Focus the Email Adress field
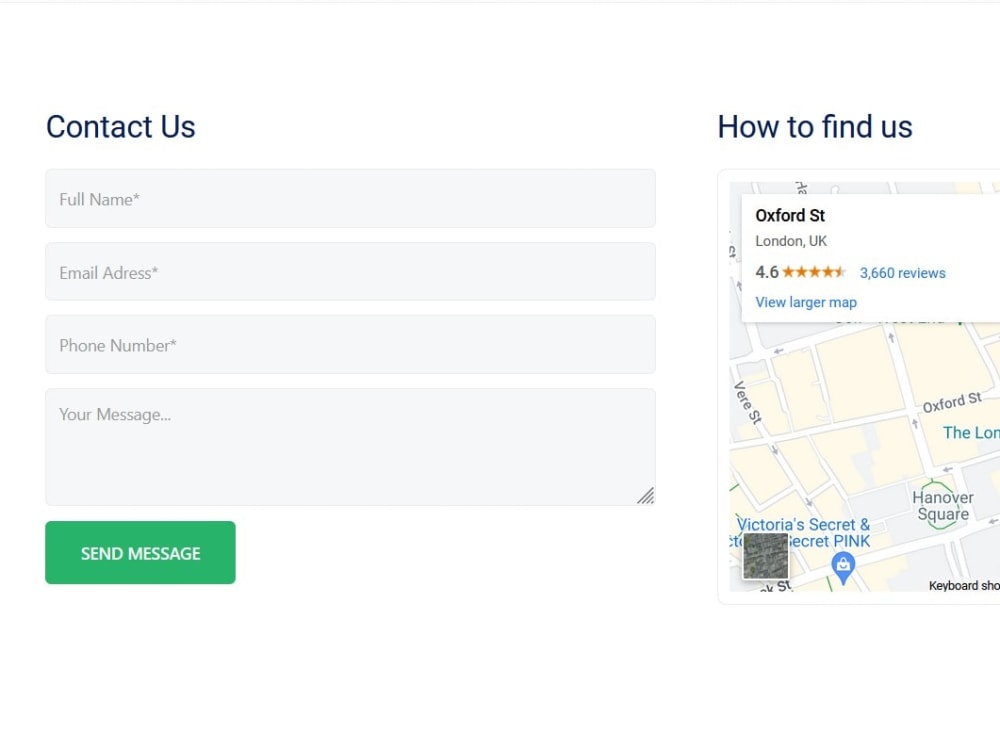Image resolution: width=1000 pixels, height=750 pixels. click(x=350, y=272)
